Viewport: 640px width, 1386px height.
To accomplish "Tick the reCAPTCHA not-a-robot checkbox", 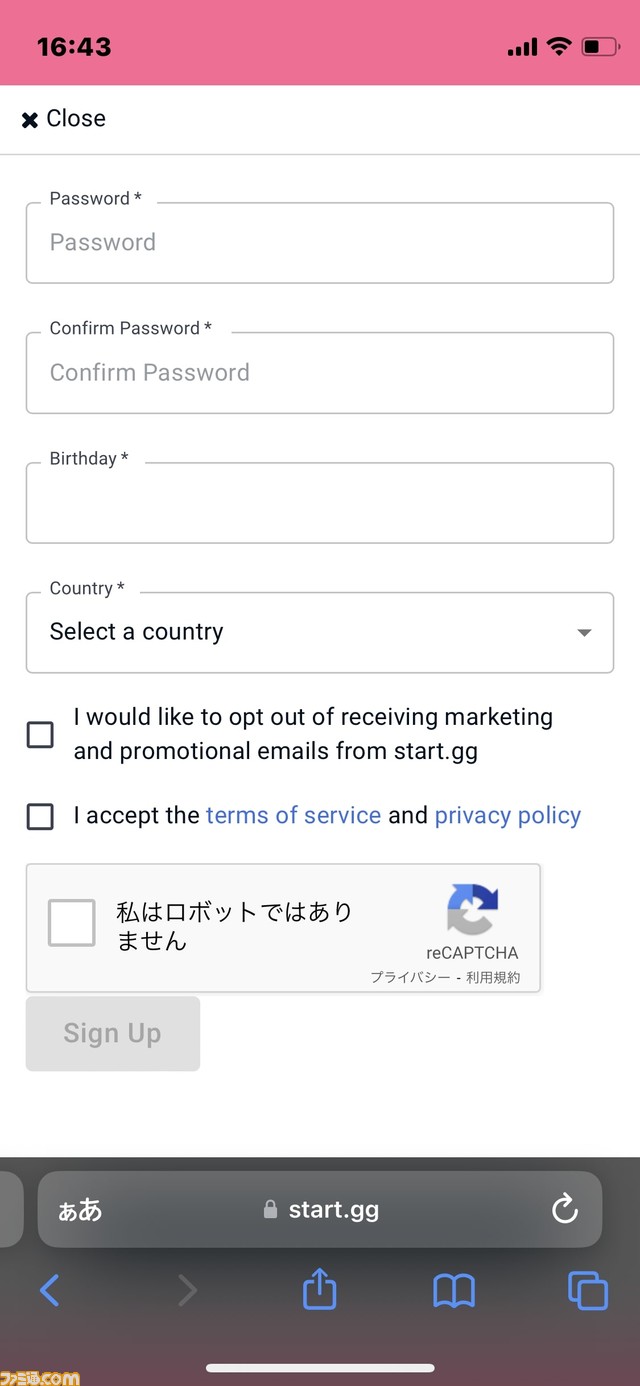I will pos(72,922).
